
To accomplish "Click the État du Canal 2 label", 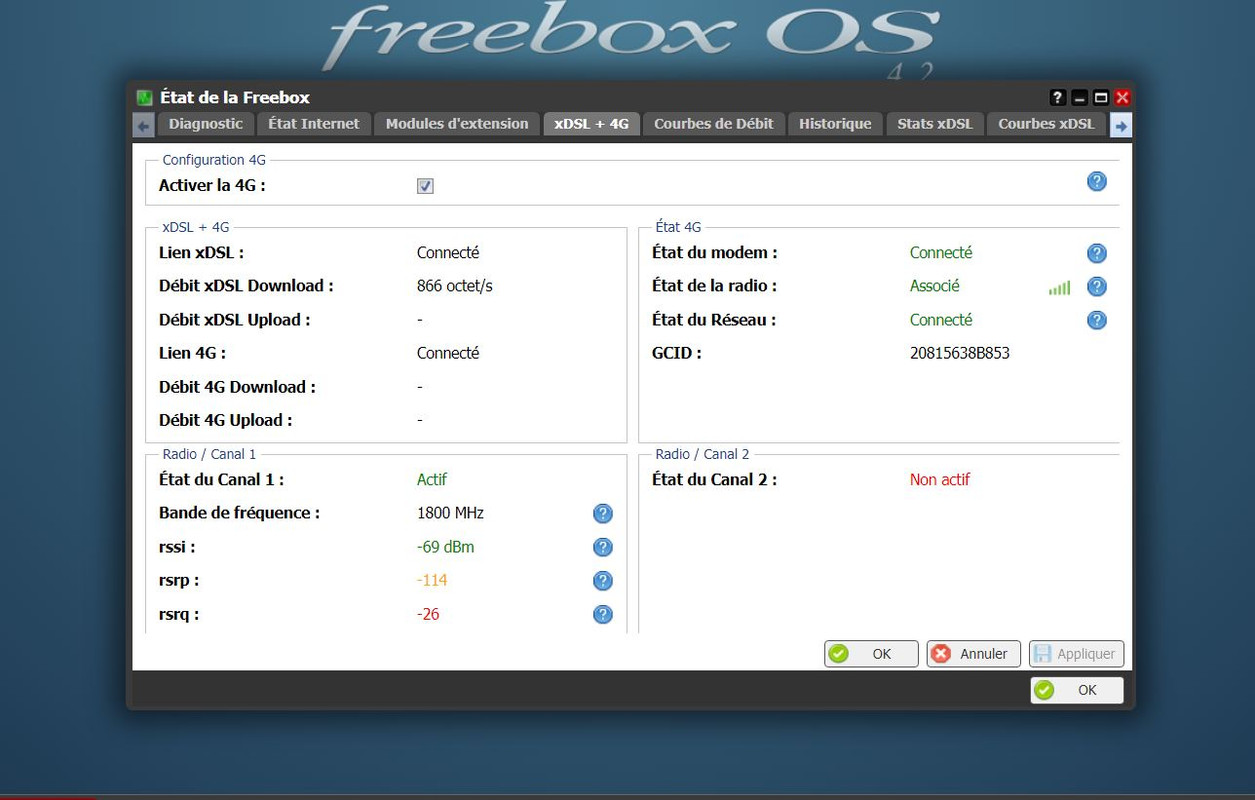I will pyautogui.click(x=714, y=480).
